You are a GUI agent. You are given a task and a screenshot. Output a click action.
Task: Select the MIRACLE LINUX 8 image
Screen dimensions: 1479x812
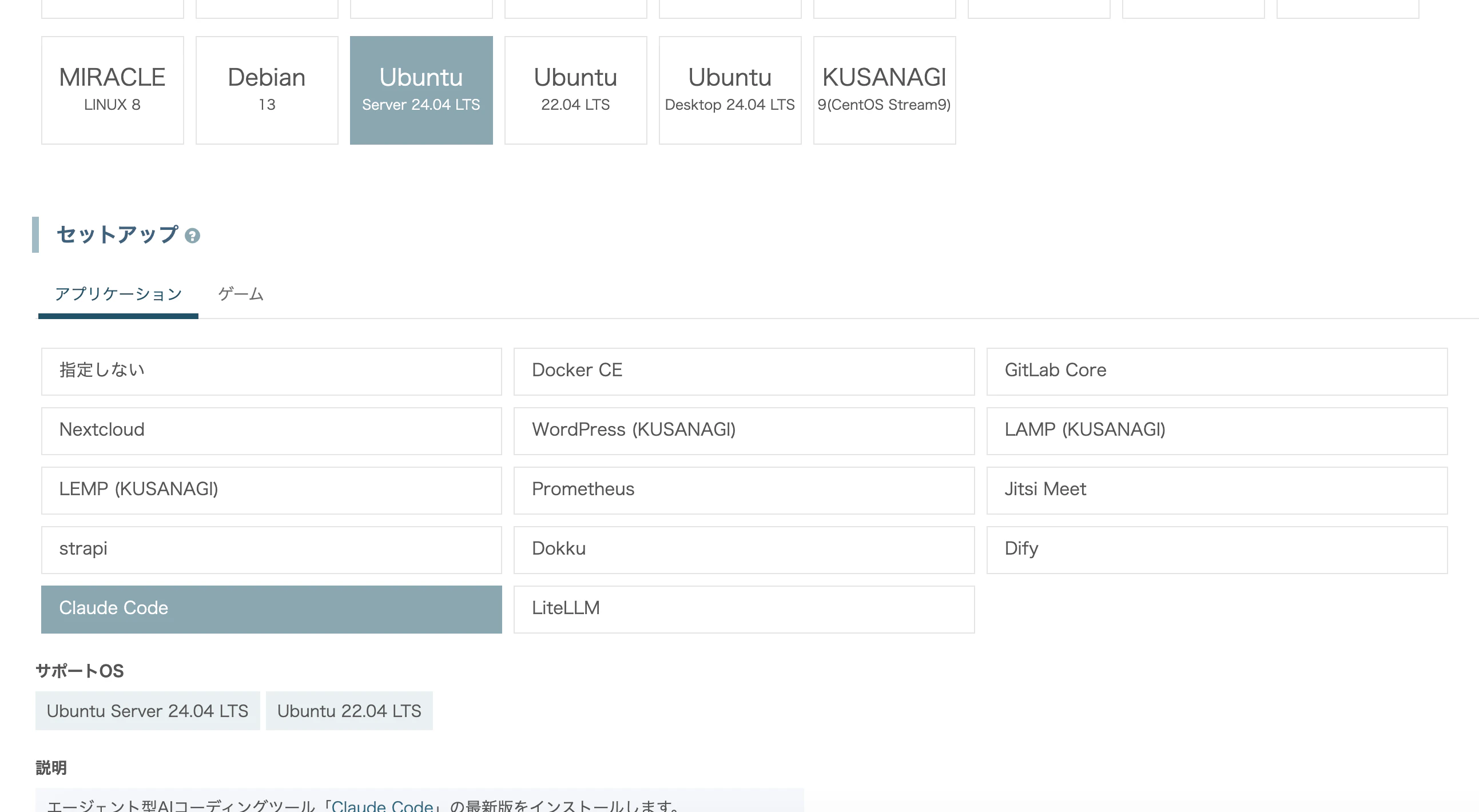[x=113, y=90]
